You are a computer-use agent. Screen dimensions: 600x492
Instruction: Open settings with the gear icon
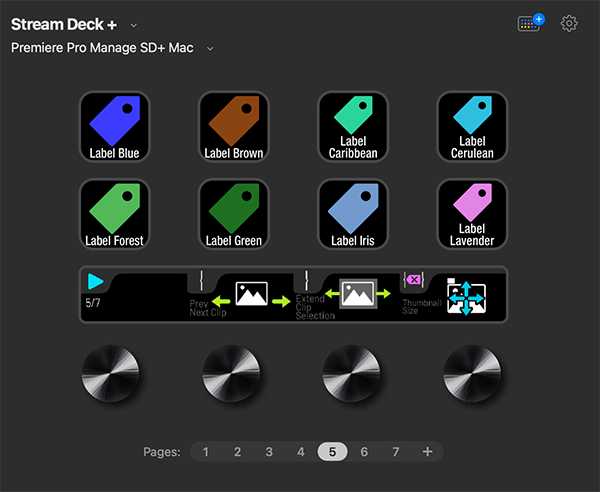[x=569, y=24]
